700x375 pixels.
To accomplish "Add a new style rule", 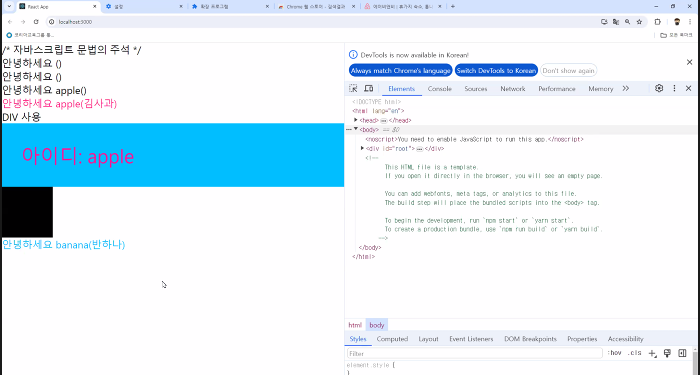I will click(x=652, y=353).
